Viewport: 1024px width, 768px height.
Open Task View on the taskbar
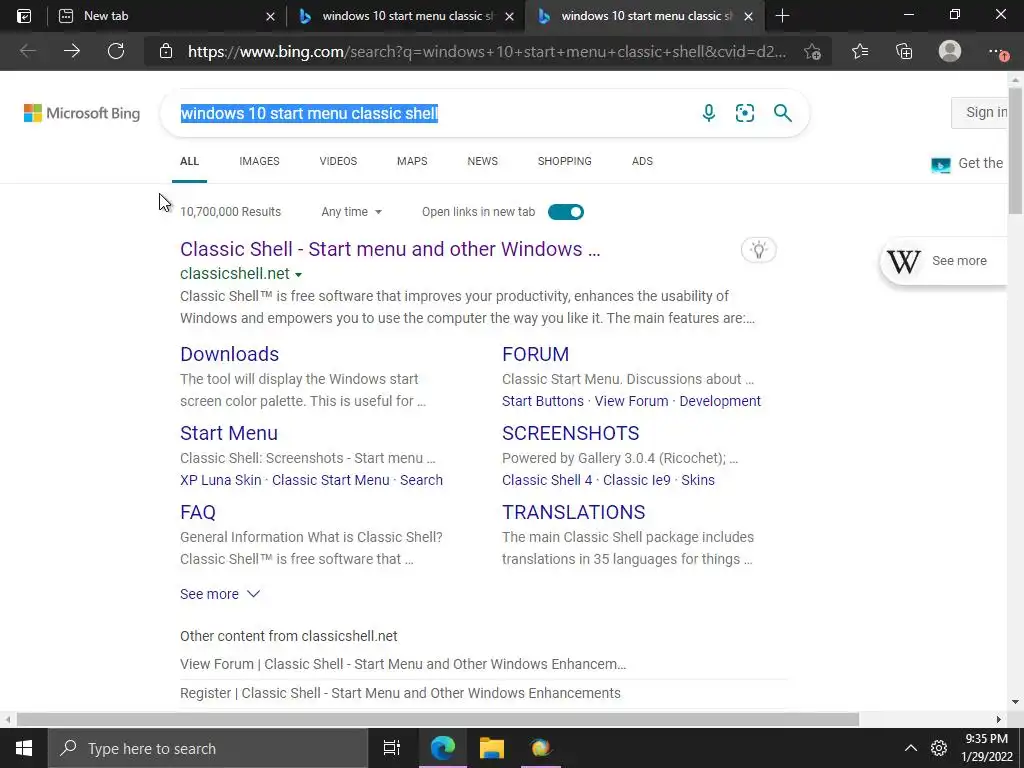(x=391, y=748)
